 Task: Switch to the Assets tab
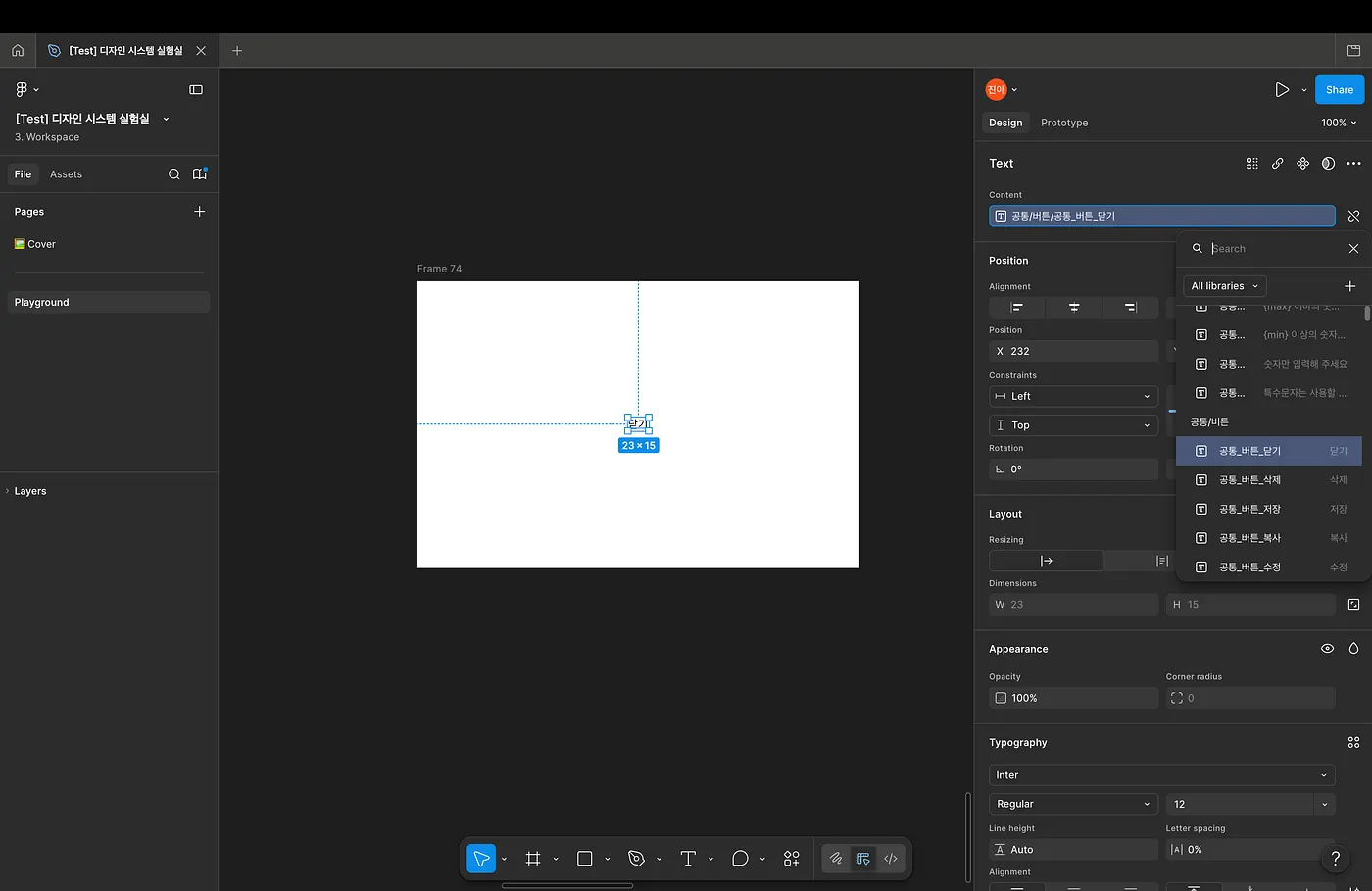click(x=66, y=174)
